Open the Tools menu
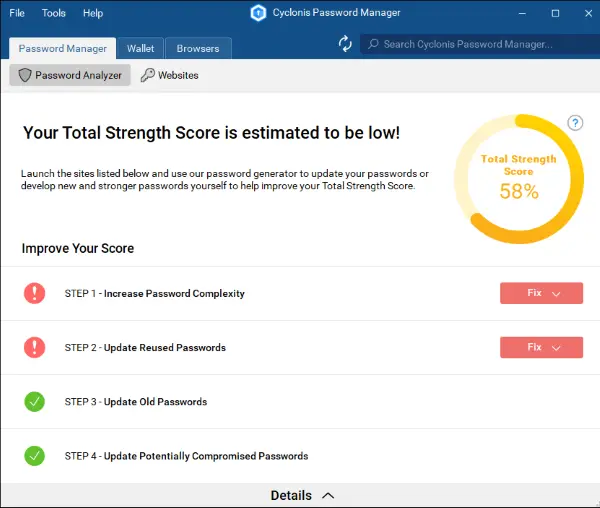The image size is (600, 508). coord(54,13)
